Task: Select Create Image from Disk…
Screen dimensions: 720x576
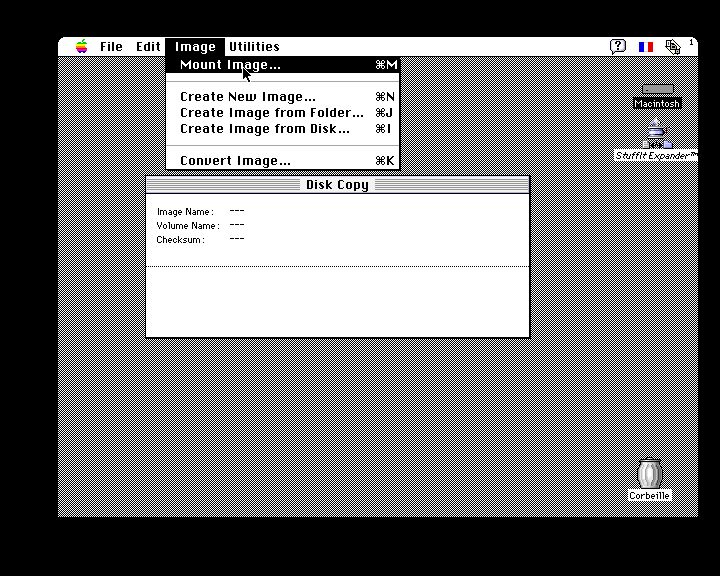Action: coord(264,129)
